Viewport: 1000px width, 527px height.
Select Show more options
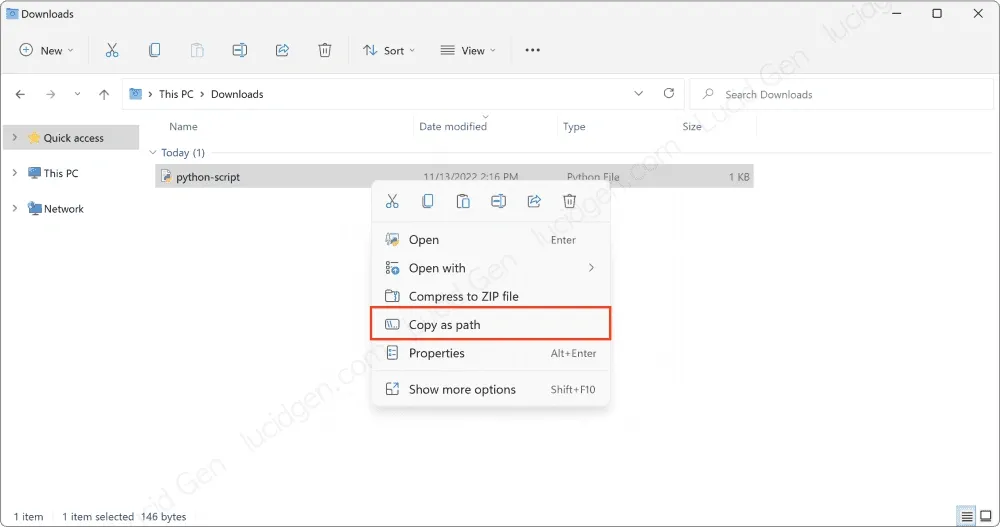pos(490,389)
